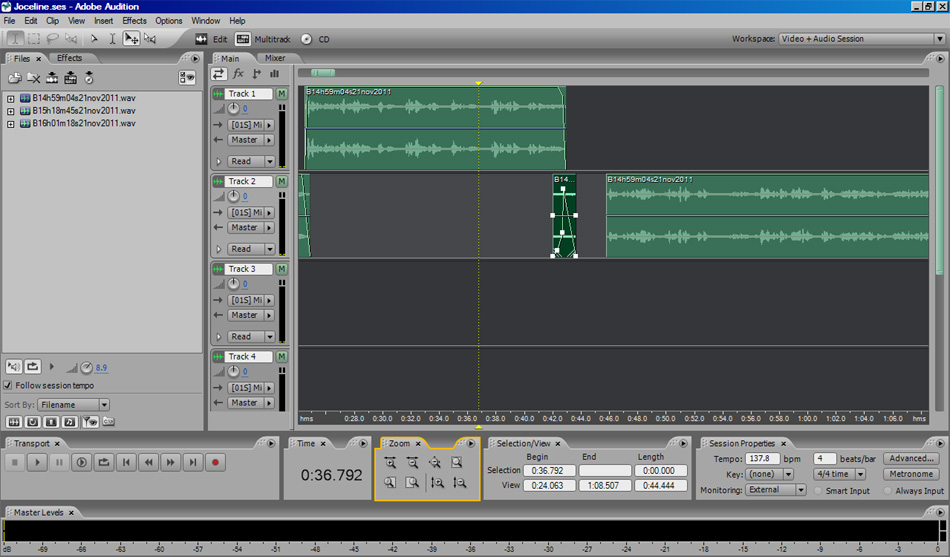Viewport: 950px width, 557px height.
Task: Open the Effects menu in menu bar
Action: coord(134,20)
